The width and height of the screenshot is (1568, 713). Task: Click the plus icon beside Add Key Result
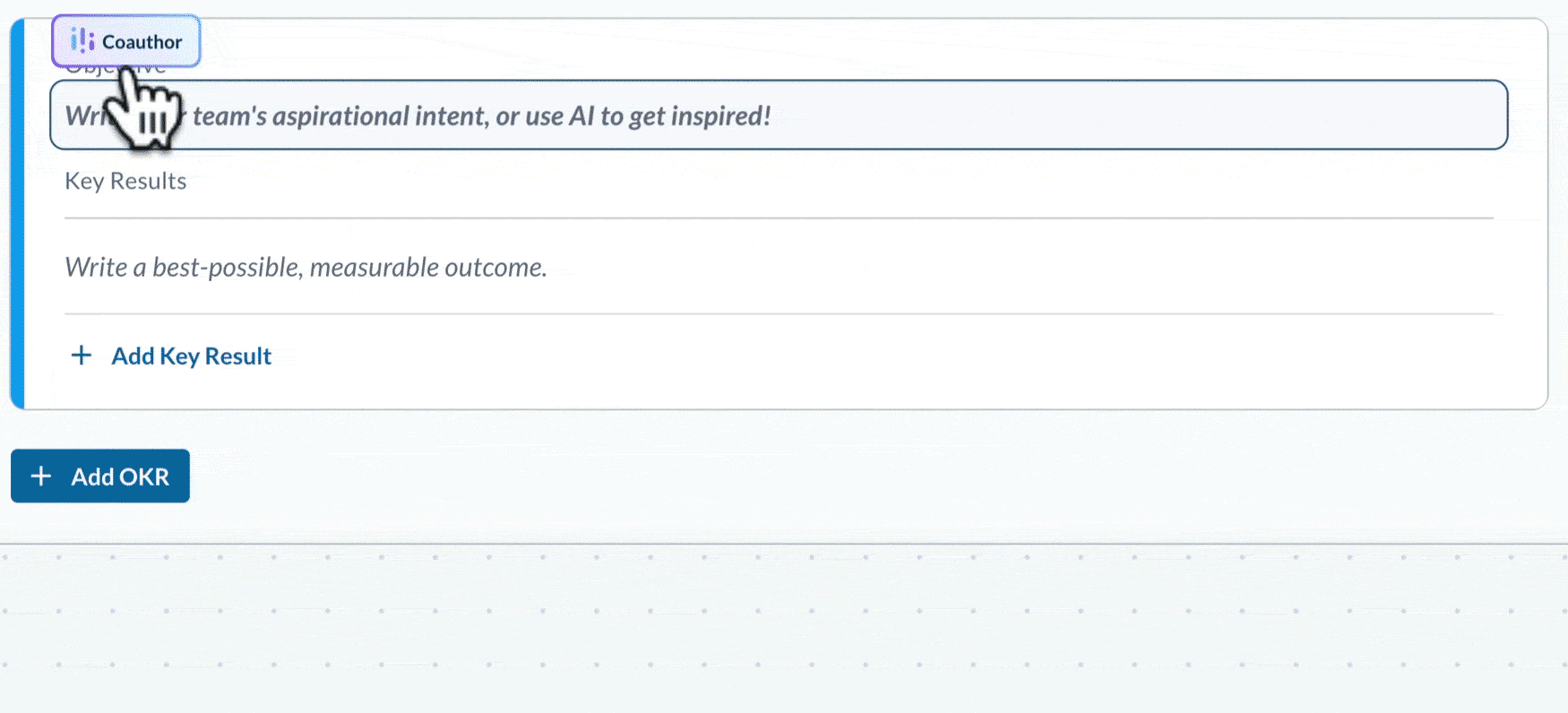click(x=82, y=356)
